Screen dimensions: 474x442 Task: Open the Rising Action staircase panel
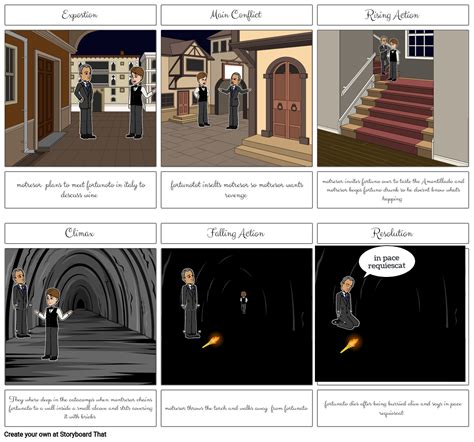393,98
